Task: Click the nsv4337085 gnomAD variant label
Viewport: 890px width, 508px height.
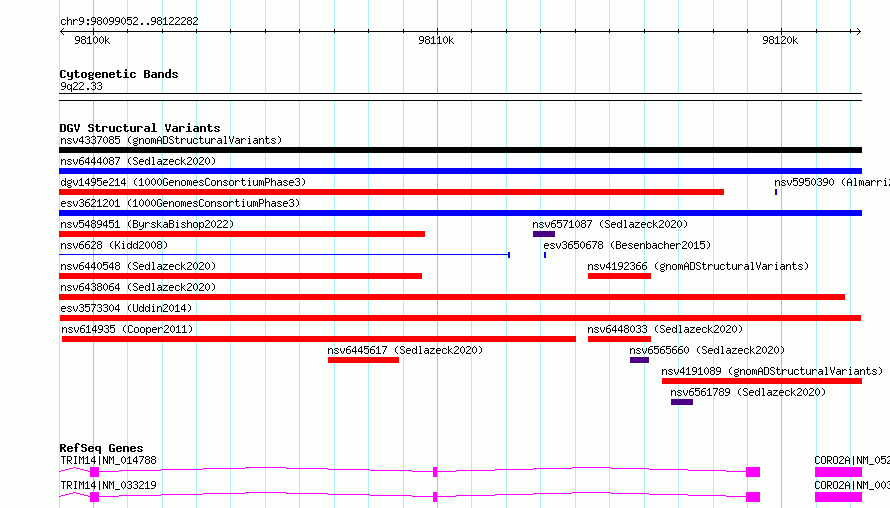Action: (x=171, y=140)
